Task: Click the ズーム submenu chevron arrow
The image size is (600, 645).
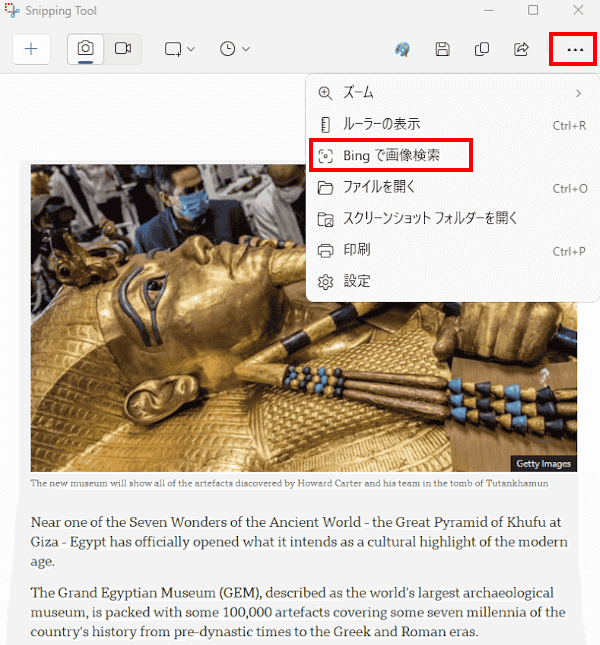Action: pyautogui.click(x=579, y=93)
